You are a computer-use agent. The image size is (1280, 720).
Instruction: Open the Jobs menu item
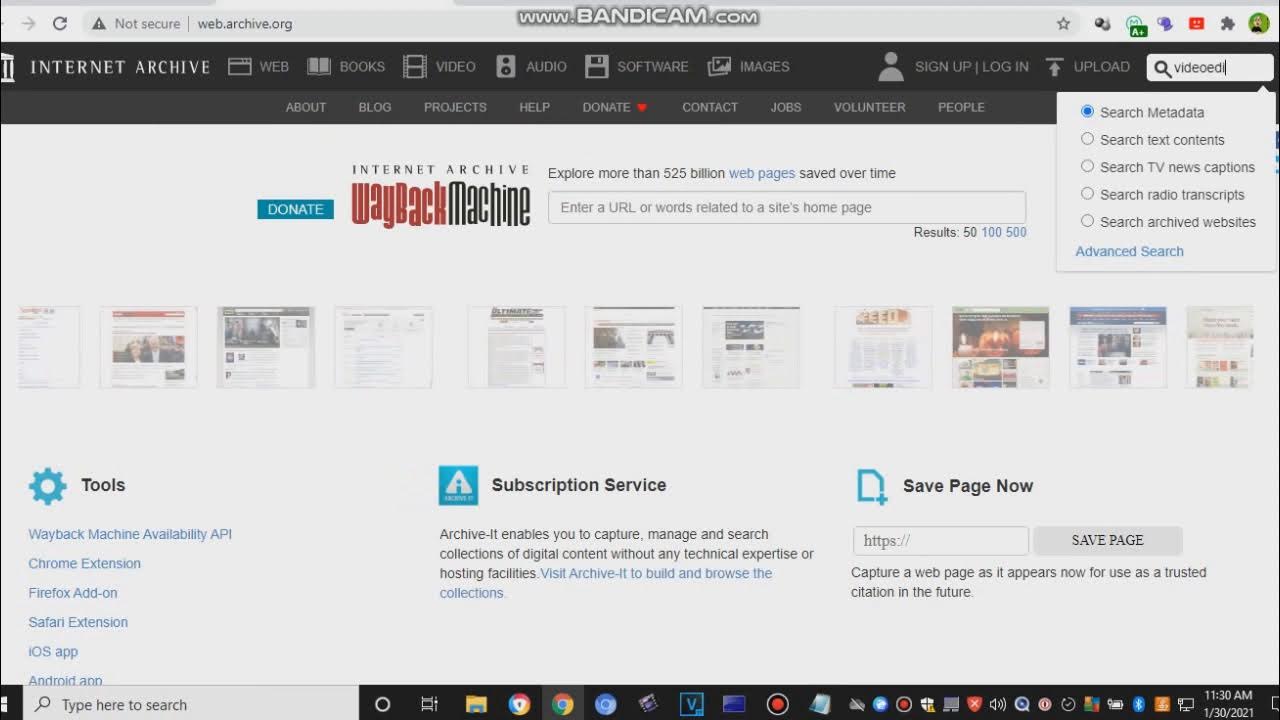786,107
